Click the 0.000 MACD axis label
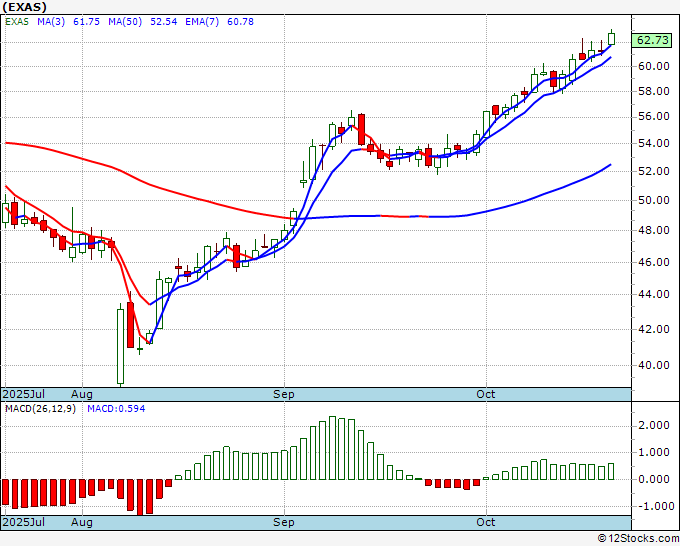 654,479
